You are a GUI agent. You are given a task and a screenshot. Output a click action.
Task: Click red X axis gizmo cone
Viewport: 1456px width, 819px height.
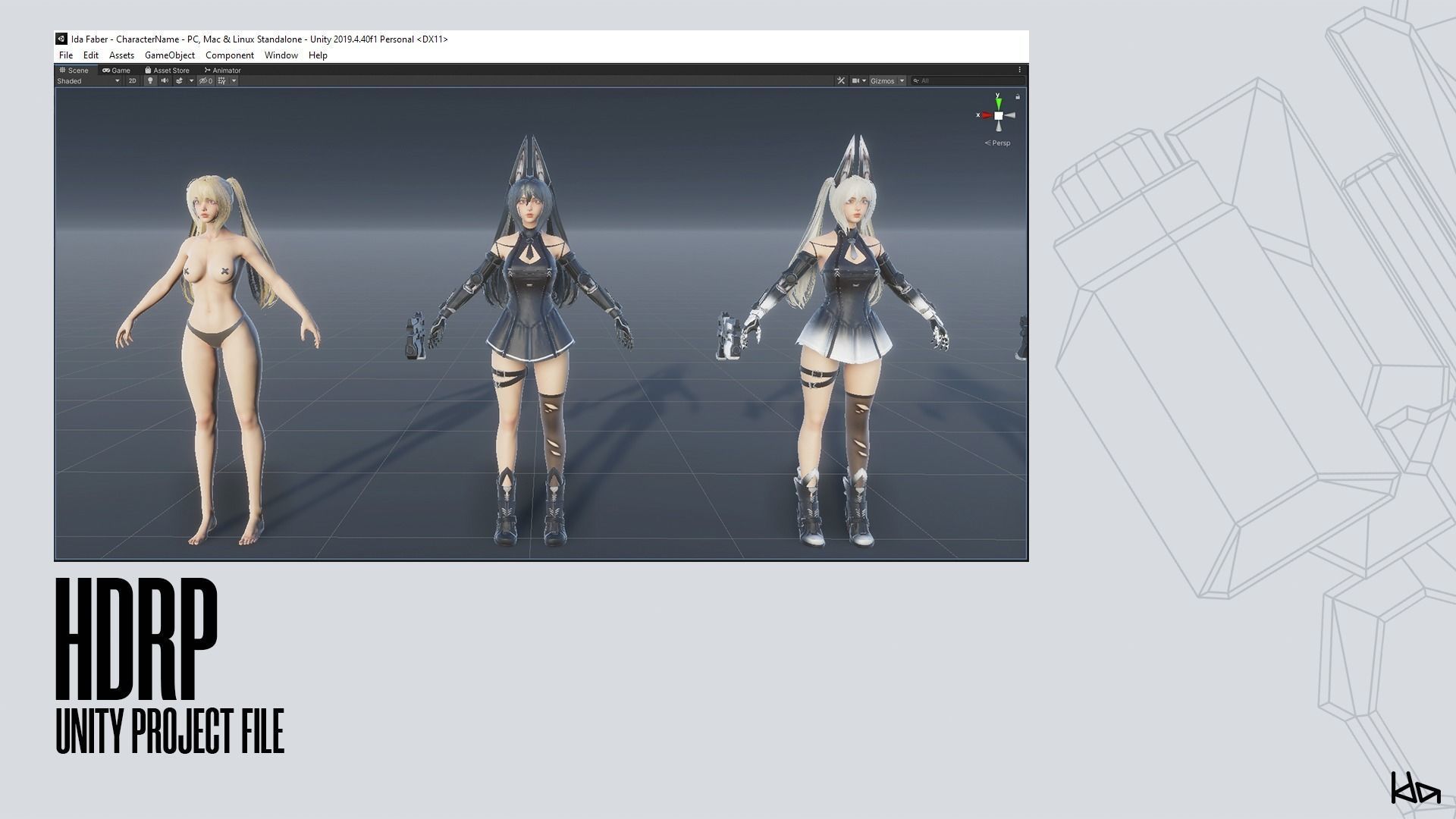point(986,115)
